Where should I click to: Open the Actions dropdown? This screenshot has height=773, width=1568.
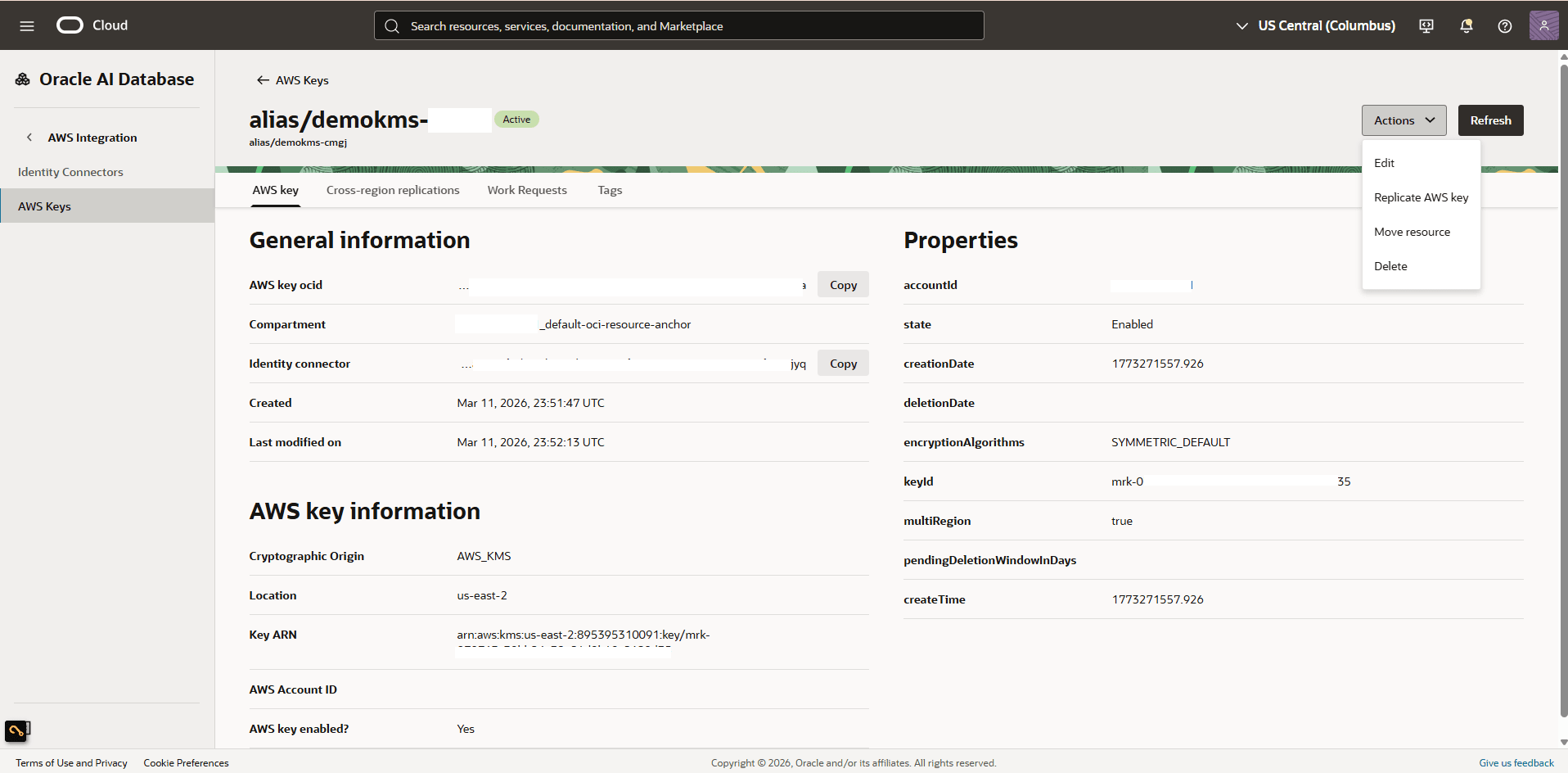pyautogui.click(x=1403, y=120)
